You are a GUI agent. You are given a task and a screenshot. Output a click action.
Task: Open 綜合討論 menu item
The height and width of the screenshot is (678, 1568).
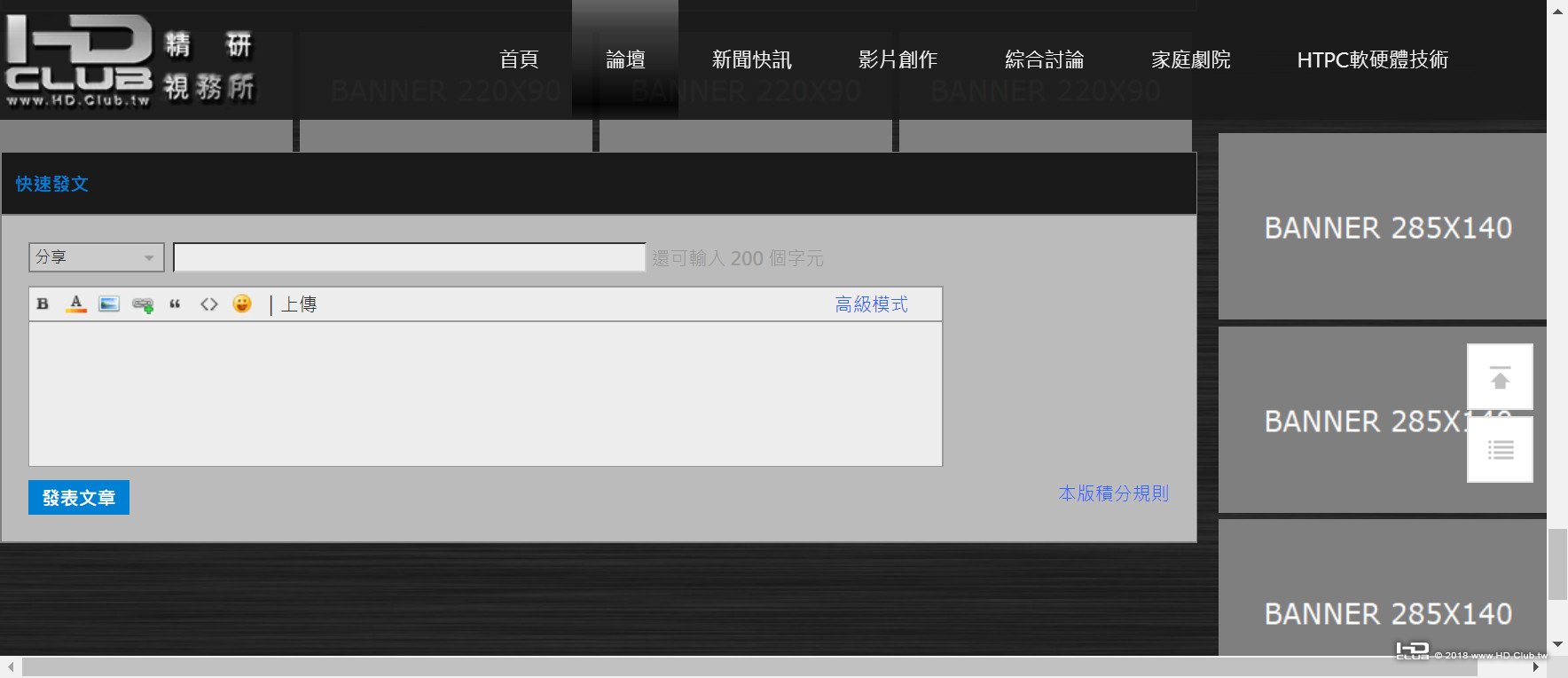pos(1044,59)
